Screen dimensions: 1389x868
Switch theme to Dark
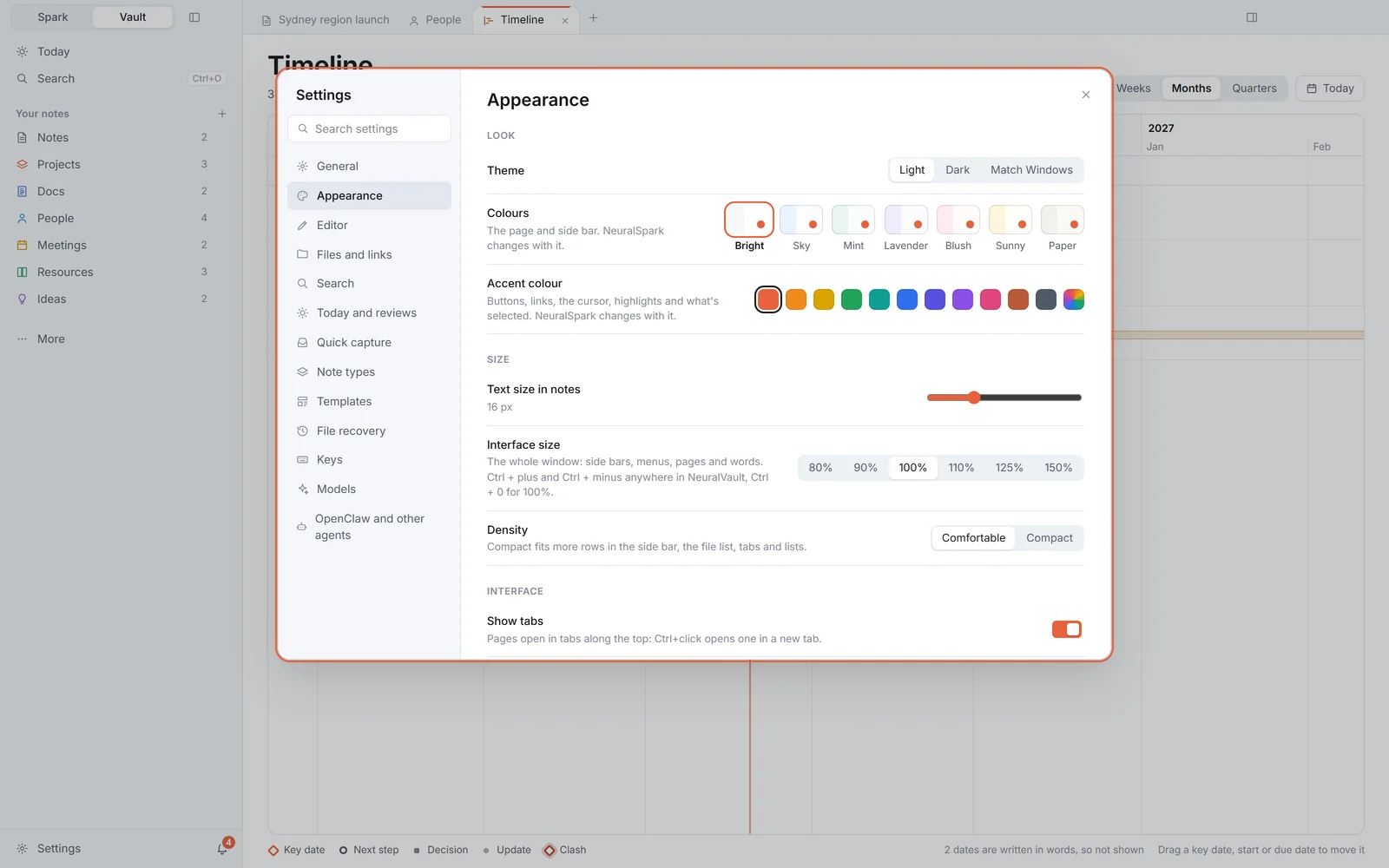[958, 170]
